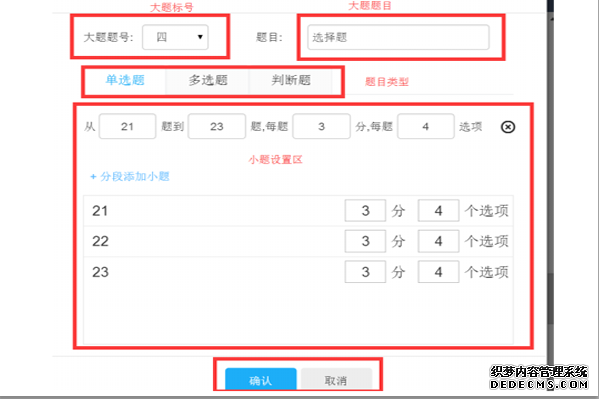Click the options field for question 21

click(439, 211)
